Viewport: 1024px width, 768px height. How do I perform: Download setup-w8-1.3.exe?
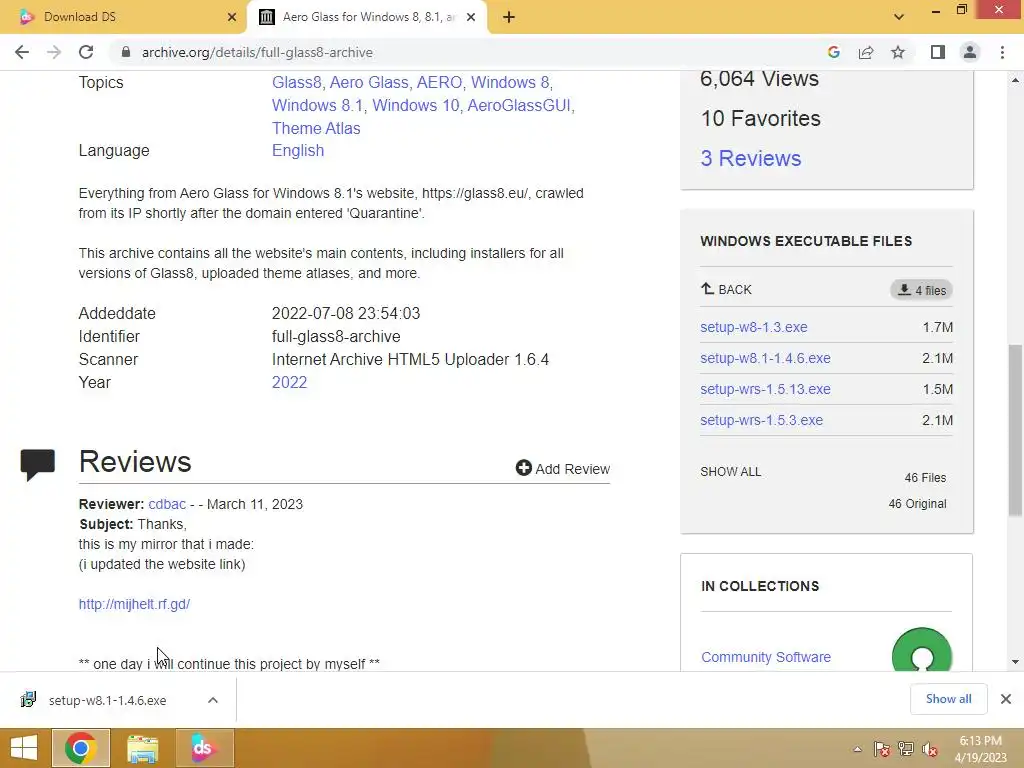tap(754, 327)
